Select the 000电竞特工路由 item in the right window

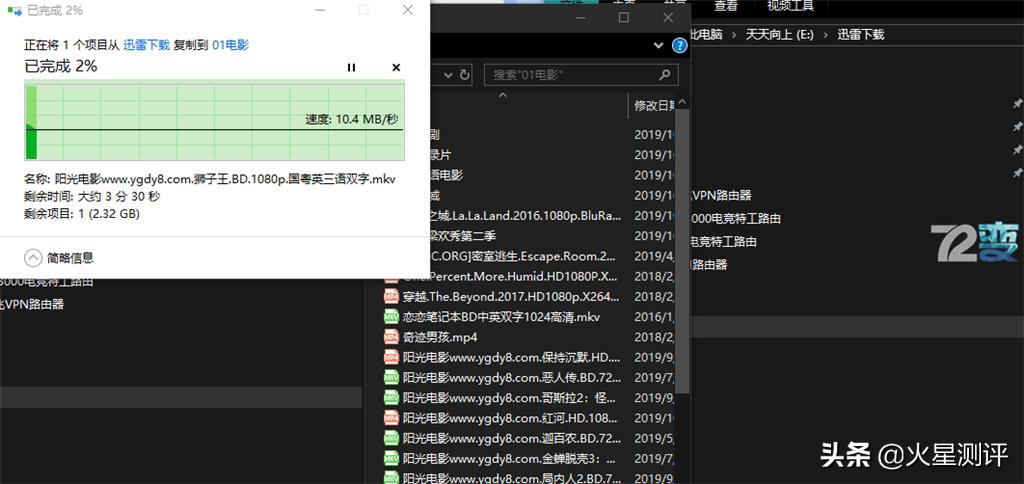pyautogui.click(x=735, y=218)
